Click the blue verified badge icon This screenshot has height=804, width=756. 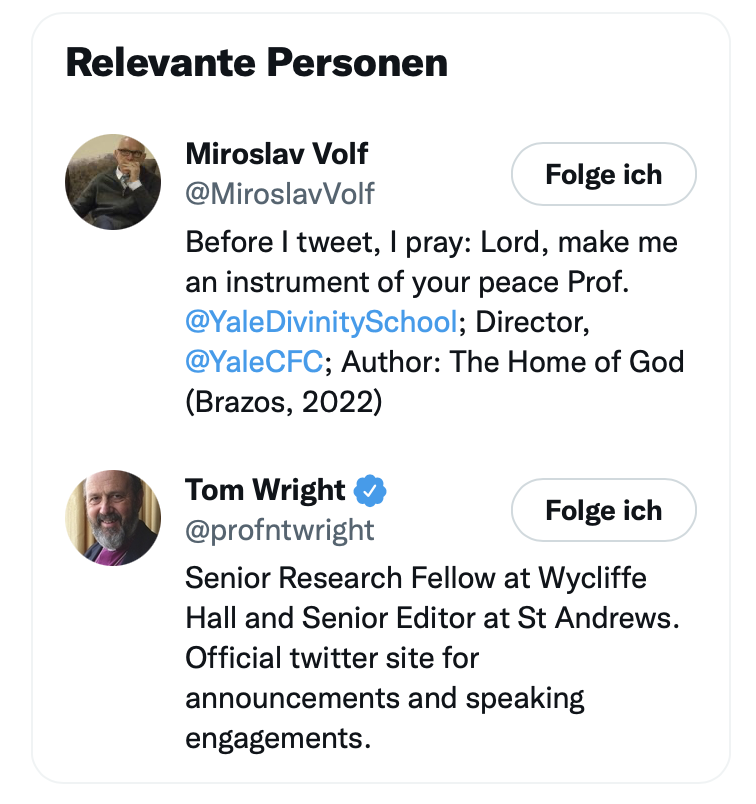coord(372,491)
